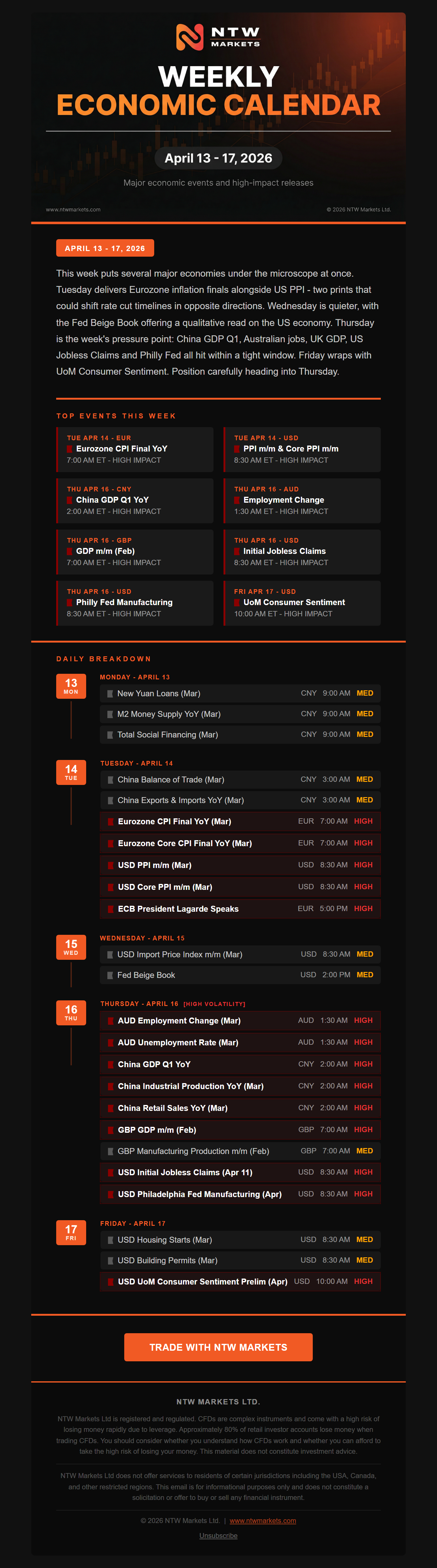Click the GBP currency in Manufacturing Production row
Image resolution: width=437 pixels, height=1568 pixels.
(309, 1151)
